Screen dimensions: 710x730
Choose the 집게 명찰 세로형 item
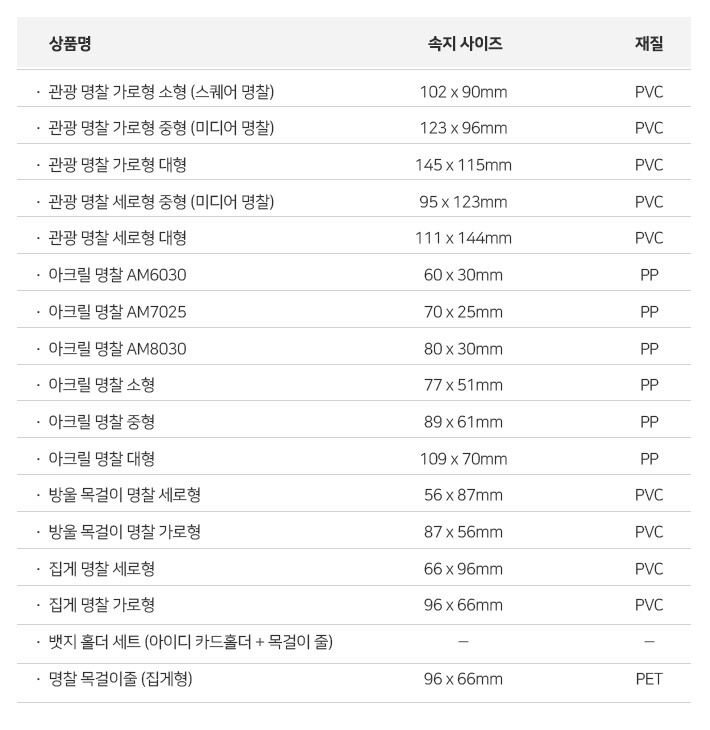pyautogui.click(x=101, y=569)
